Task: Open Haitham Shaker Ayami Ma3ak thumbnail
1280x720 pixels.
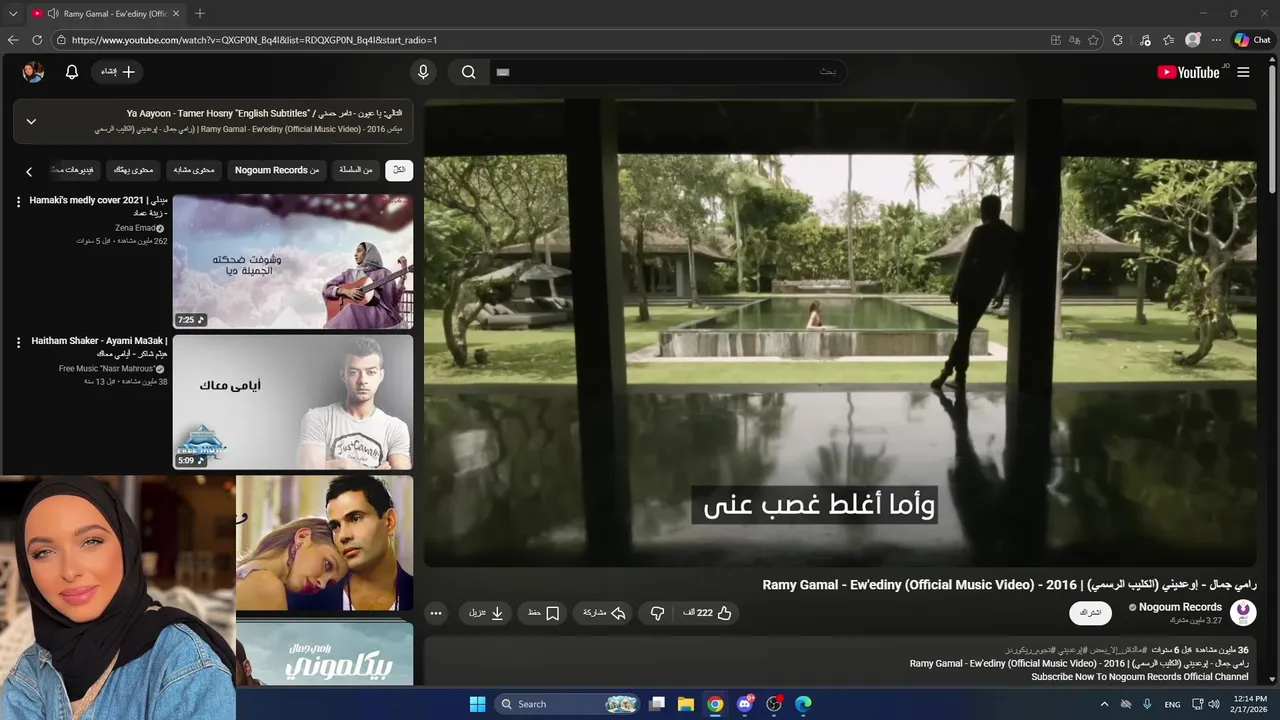Action: pyautogui.click(x=293, y=401)
